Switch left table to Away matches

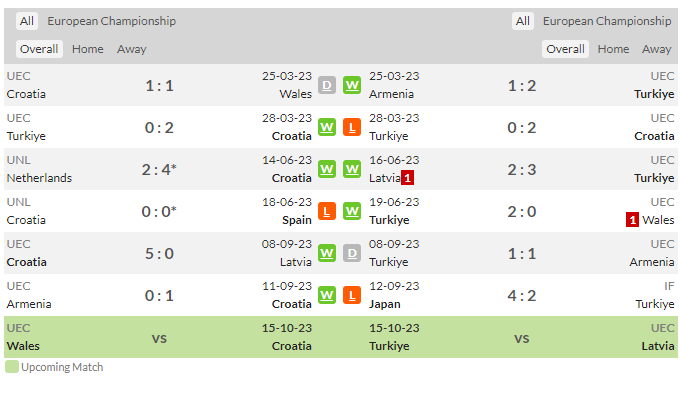[x=131, y=49]
